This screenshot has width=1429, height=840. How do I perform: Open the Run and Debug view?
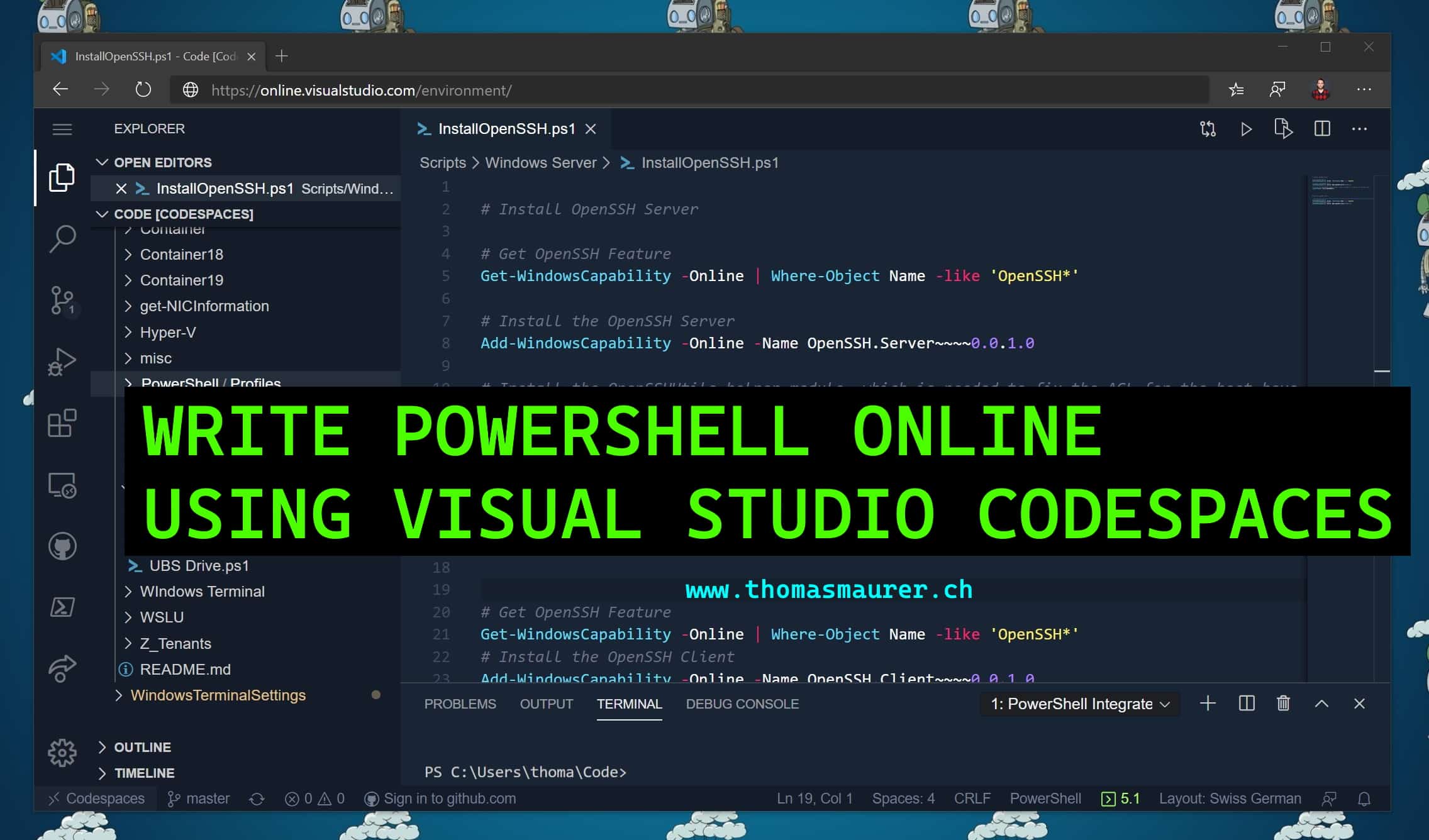coord(62,362)
